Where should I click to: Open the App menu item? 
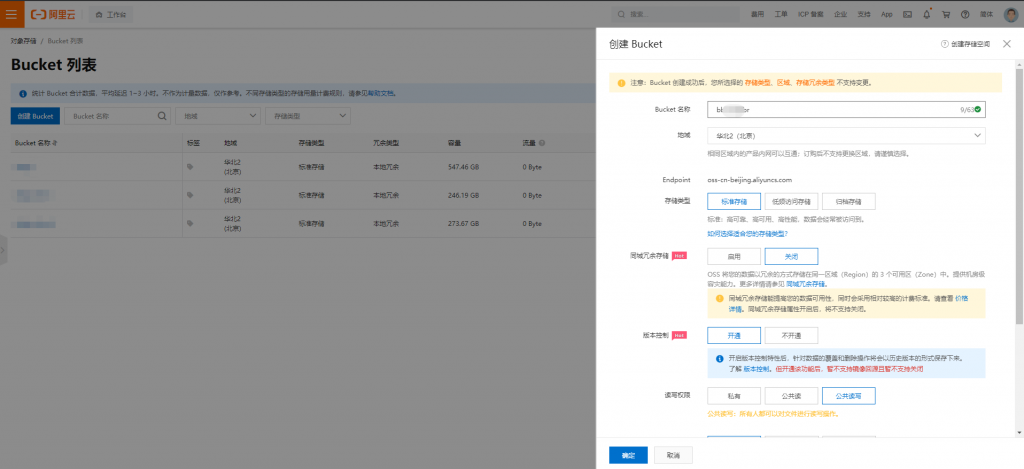click(886, 14)
